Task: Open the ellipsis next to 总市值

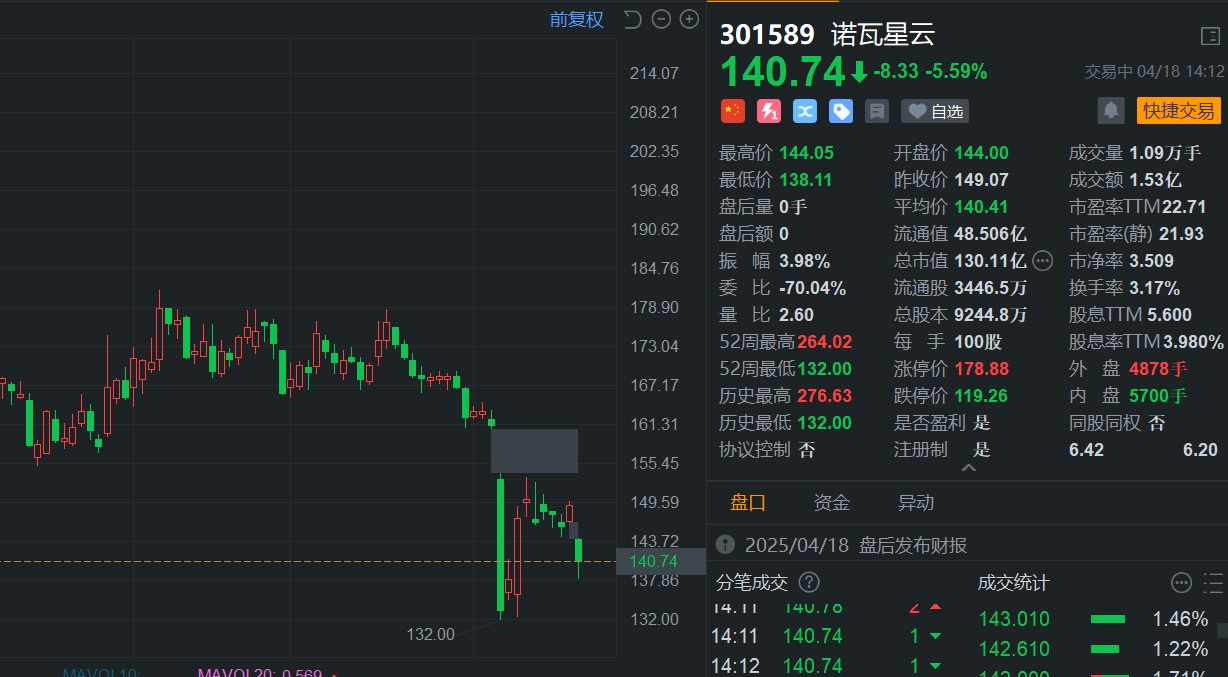Action: [x=1042, y=261]
